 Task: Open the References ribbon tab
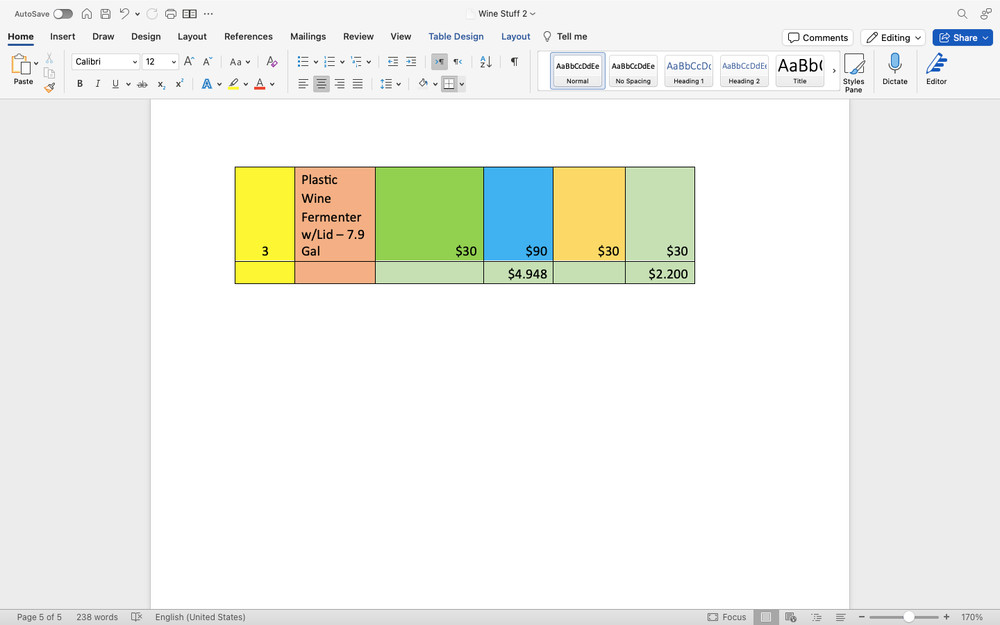click(248, 37)
